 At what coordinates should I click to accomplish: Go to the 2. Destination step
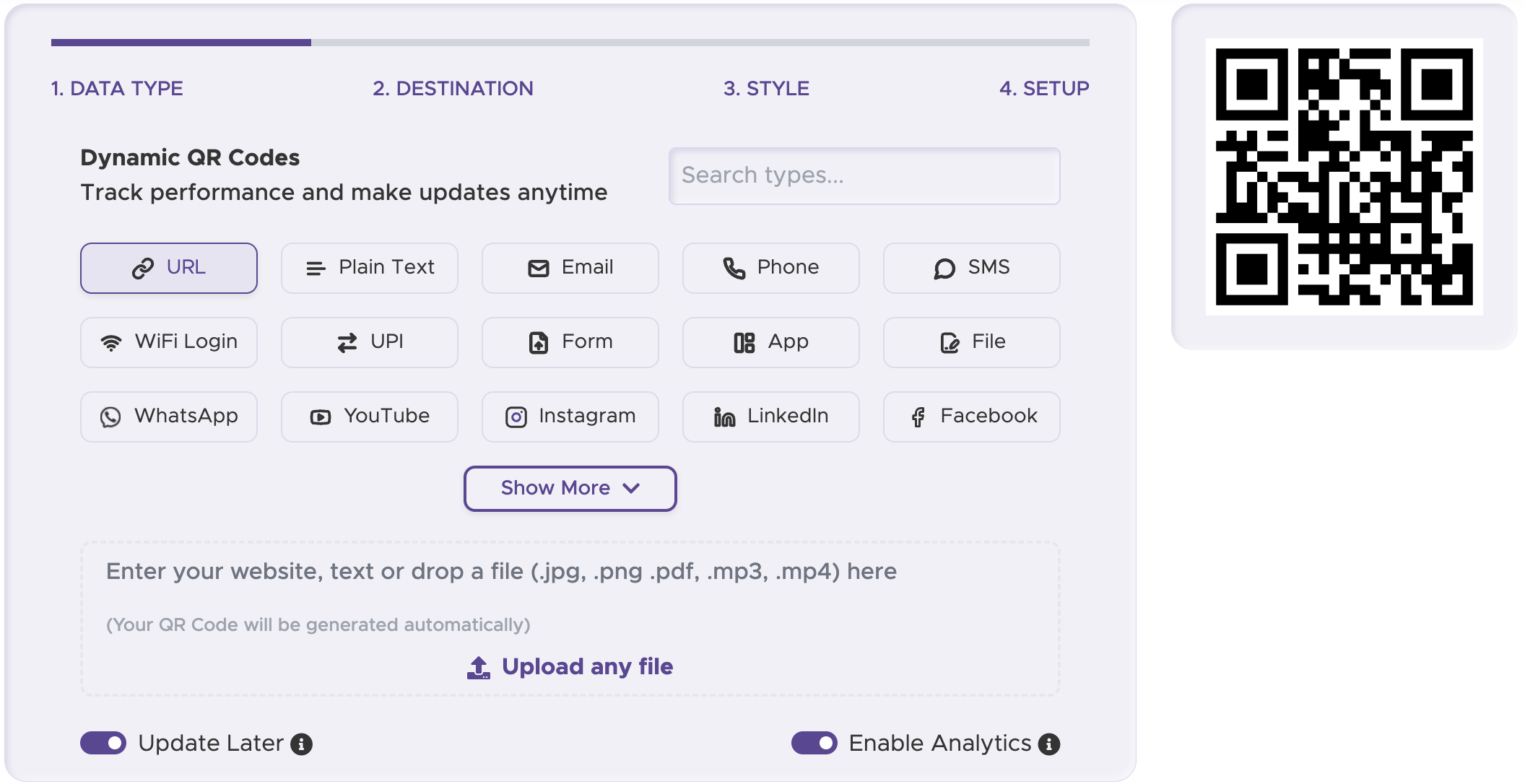pos(453,88)
